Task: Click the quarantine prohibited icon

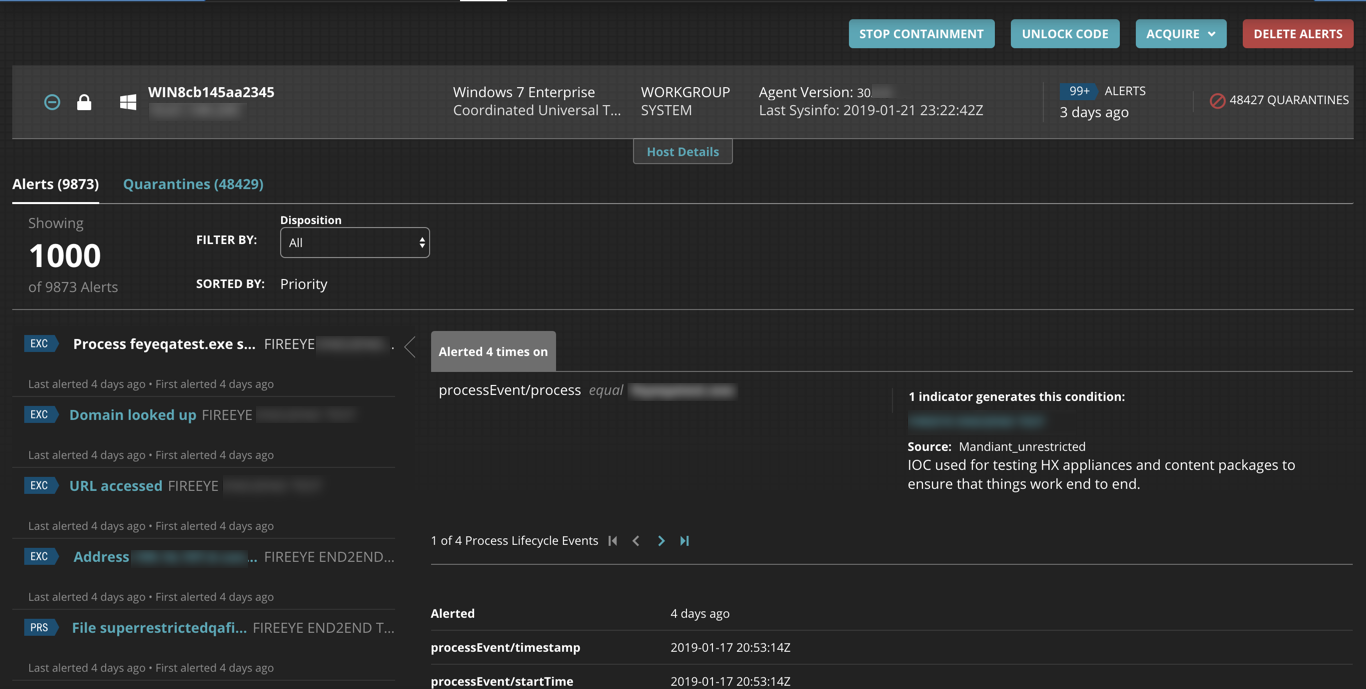Action: 1217,100
